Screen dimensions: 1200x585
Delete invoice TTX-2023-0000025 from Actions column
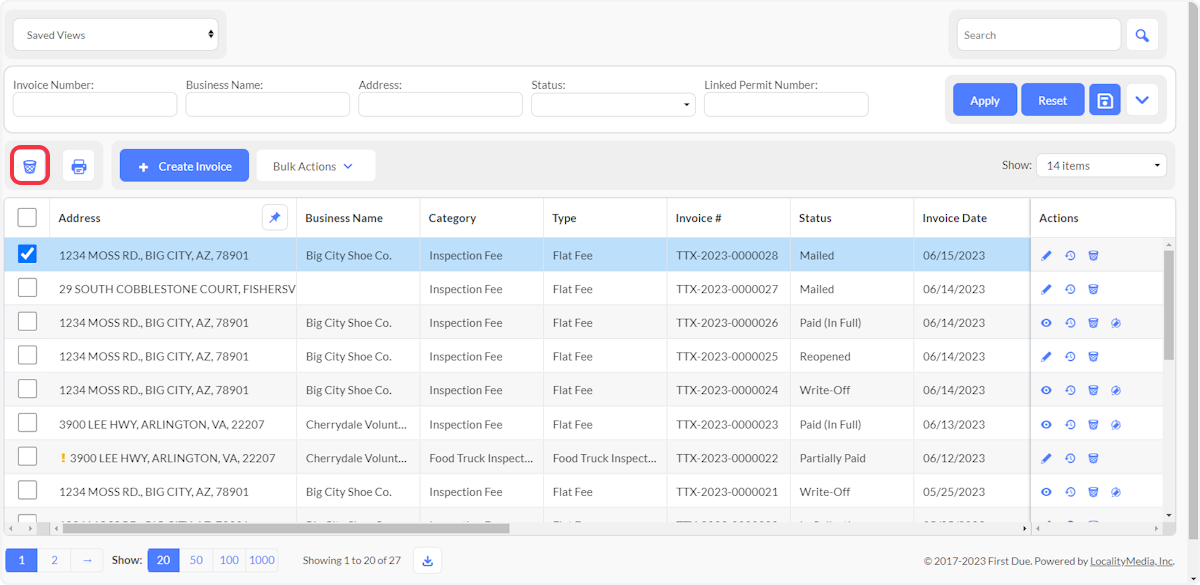[x=1093, y=357]
